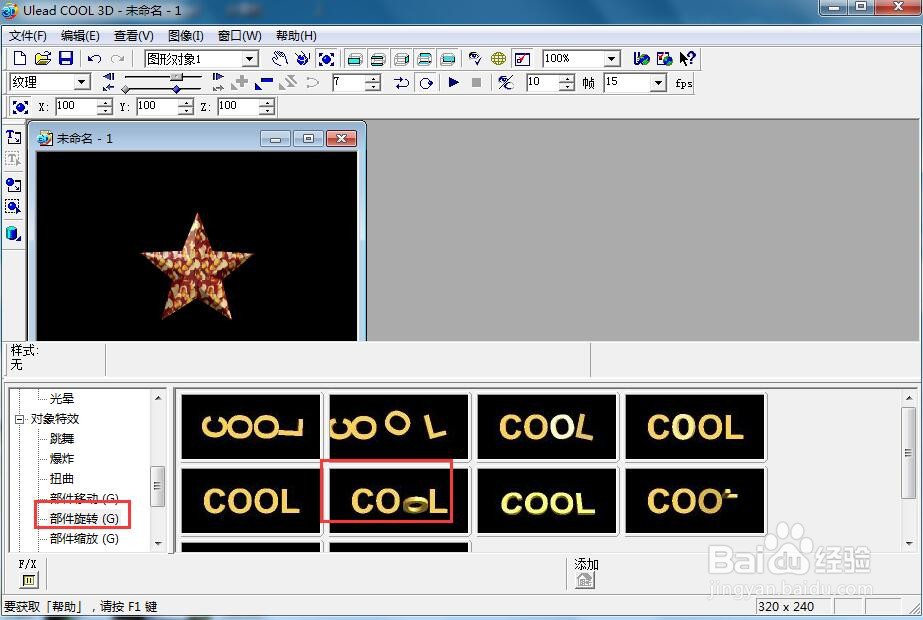The width and height of the screenshot is (923, 620).
Task: Click the last face selection icon in toolbar
Action: (447, 59)
